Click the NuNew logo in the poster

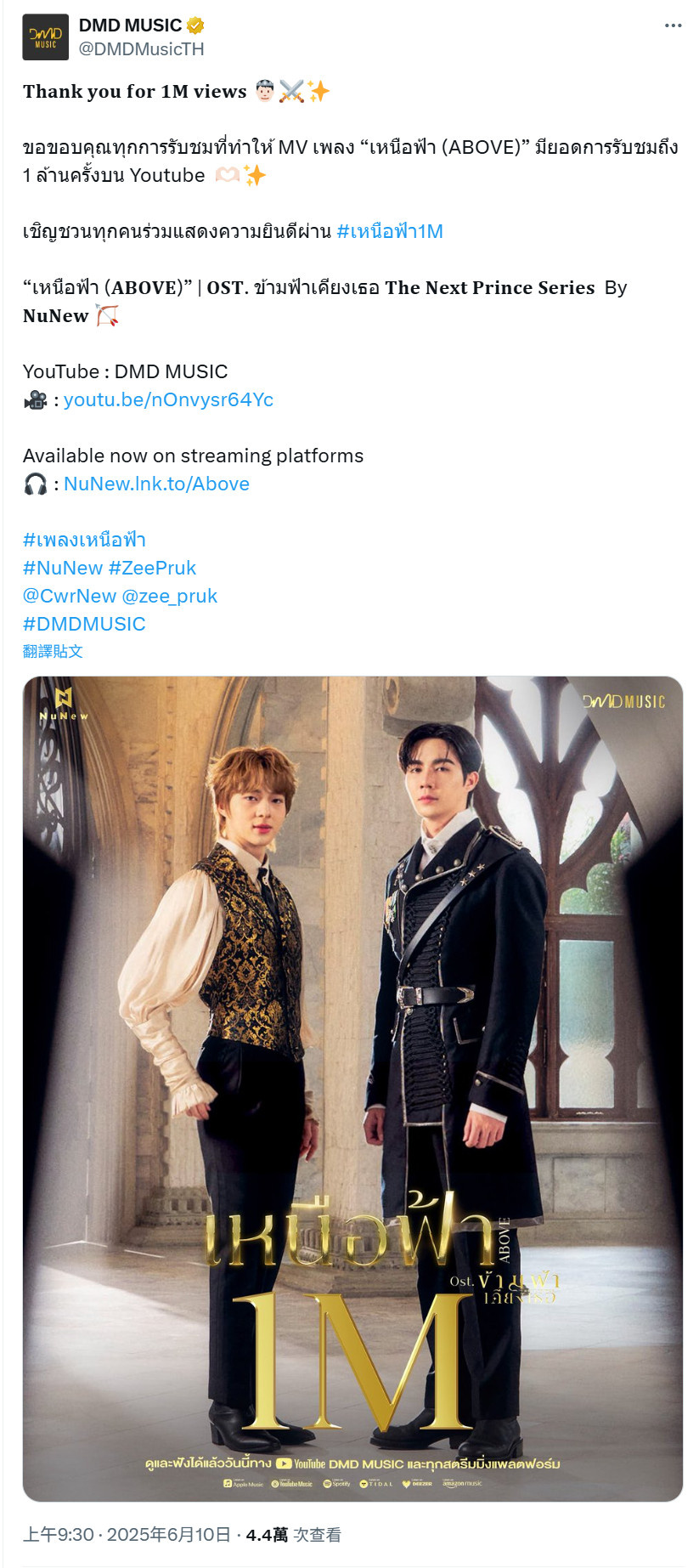[x=64, y=705]
